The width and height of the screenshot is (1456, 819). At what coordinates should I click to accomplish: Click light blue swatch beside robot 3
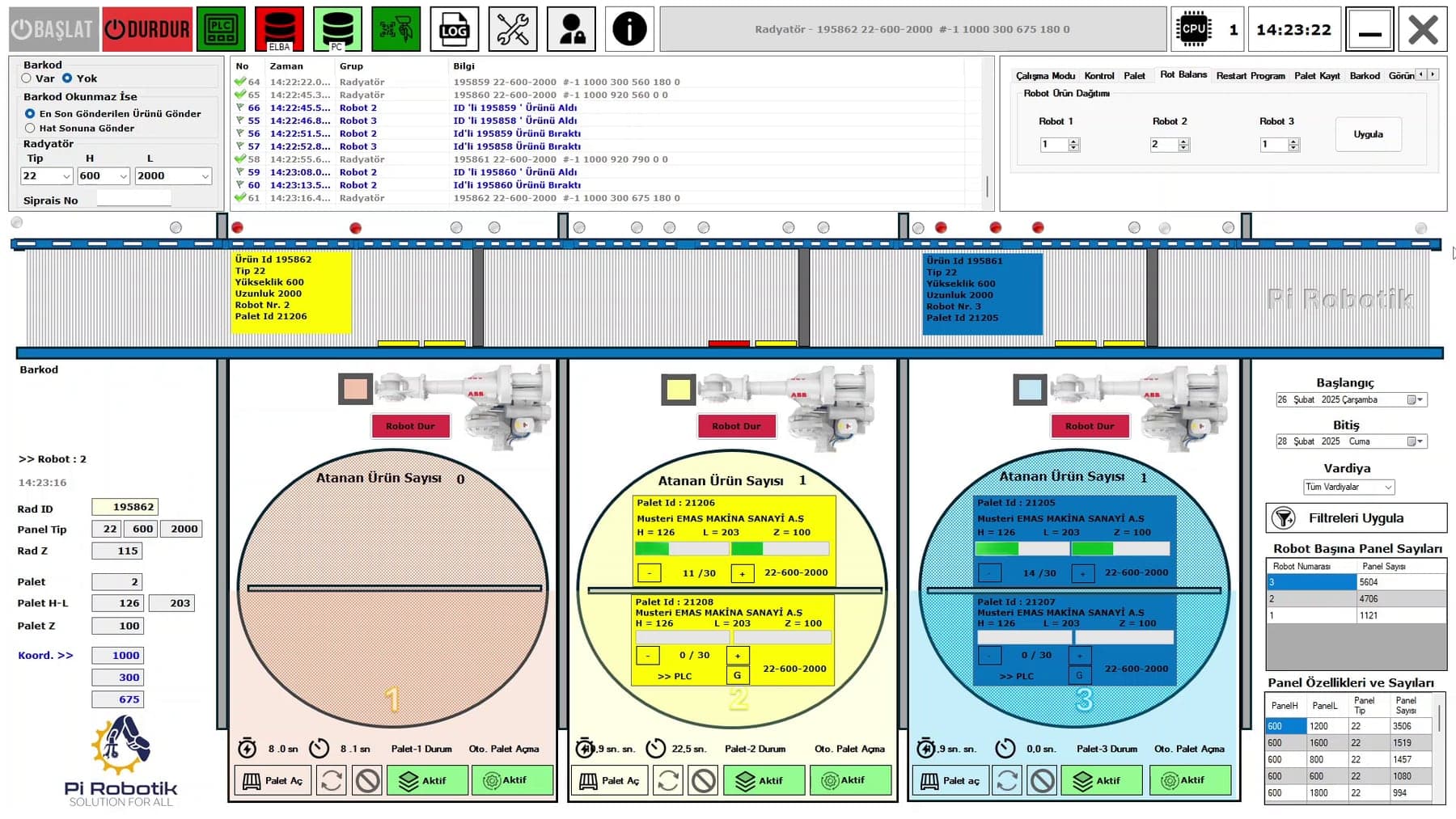(x=1030, y=390)
